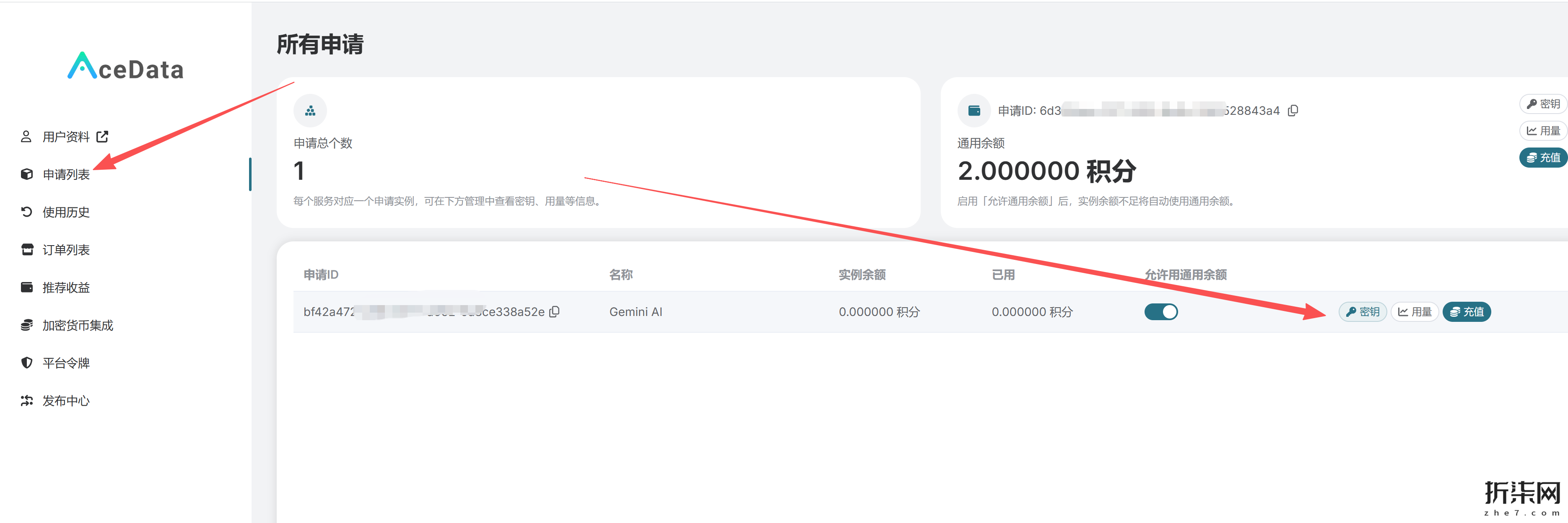The width and height of the screenshot is (1568, 523).
Task: Click the Gemini AI name cell
Action: click(x=636, y=312)
